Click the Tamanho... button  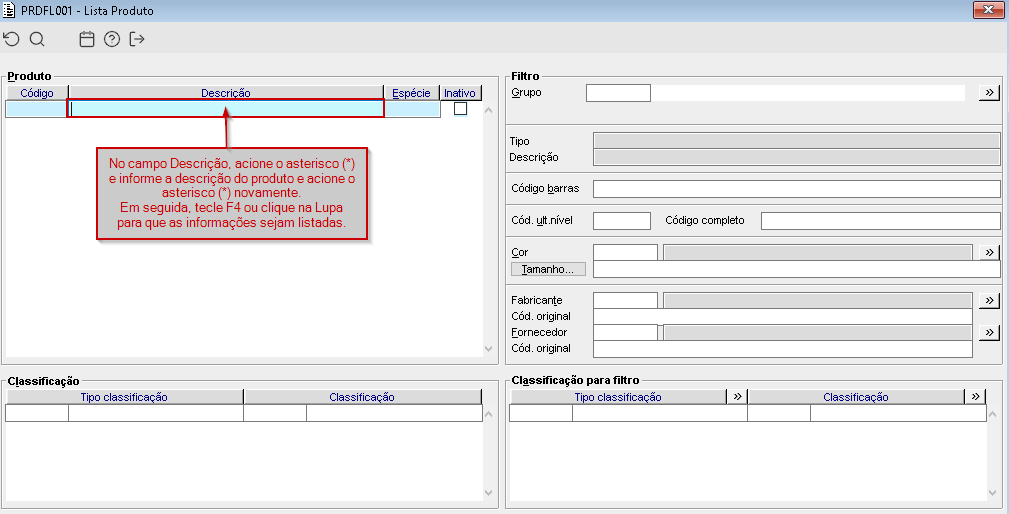click(548, 269)
